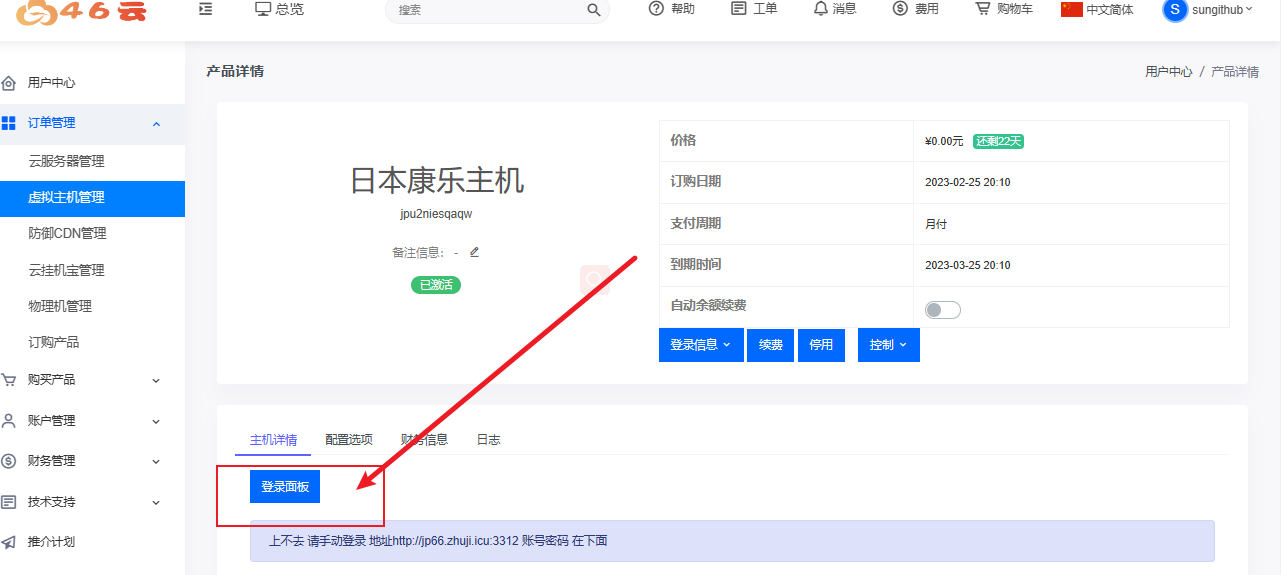Viewport: 1281px width, 575px height.
Task: Click the pencil icon to edit 备注信息
Action: pyautogui.click(x=474, y=252)
